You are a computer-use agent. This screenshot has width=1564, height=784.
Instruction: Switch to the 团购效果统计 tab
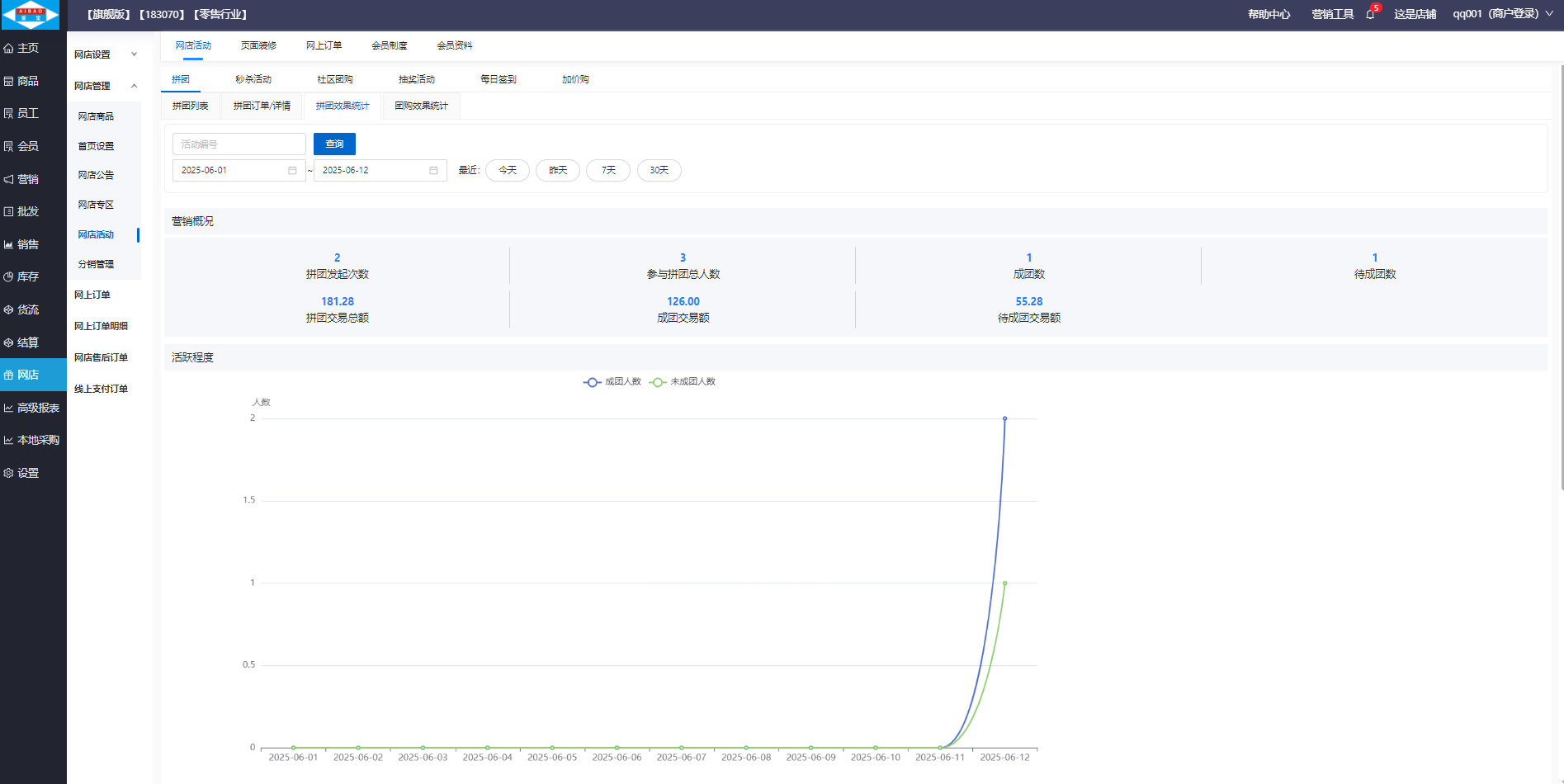click(x=421, y=106)
